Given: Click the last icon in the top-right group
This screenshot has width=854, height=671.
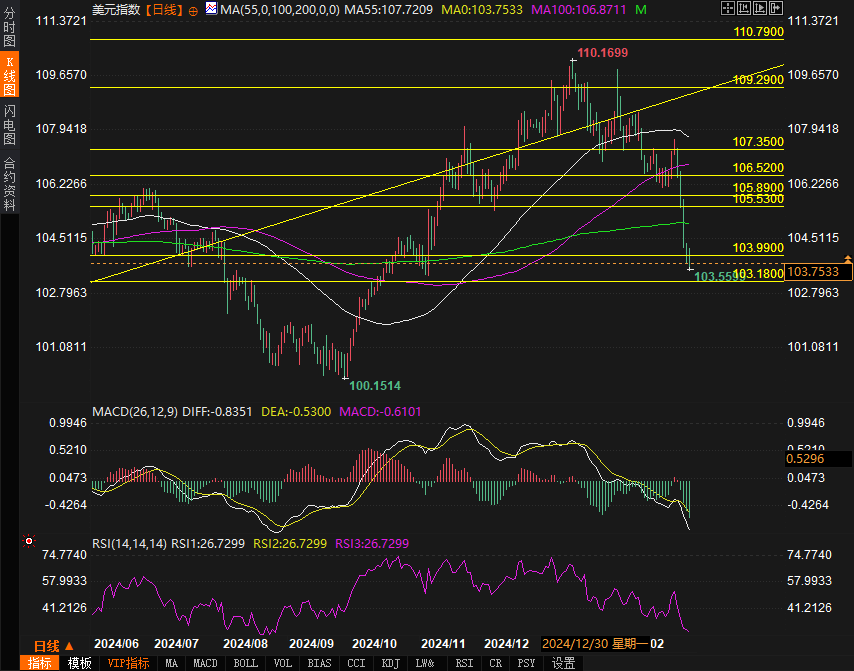Looking at the screenshot, I should point(776,9).
